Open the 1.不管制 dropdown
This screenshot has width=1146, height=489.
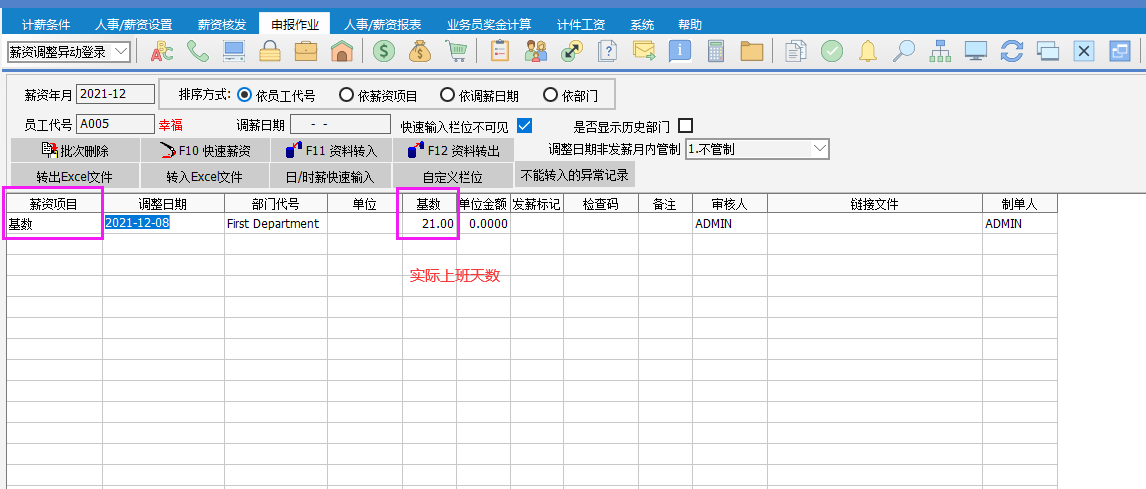[820, 149]
